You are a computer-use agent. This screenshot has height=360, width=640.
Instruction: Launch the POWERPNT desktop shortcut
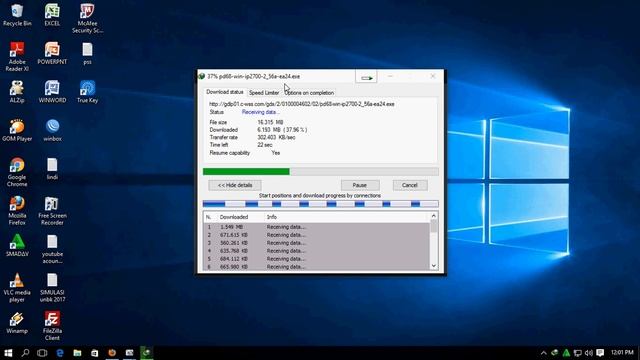[x=52, y=54]
